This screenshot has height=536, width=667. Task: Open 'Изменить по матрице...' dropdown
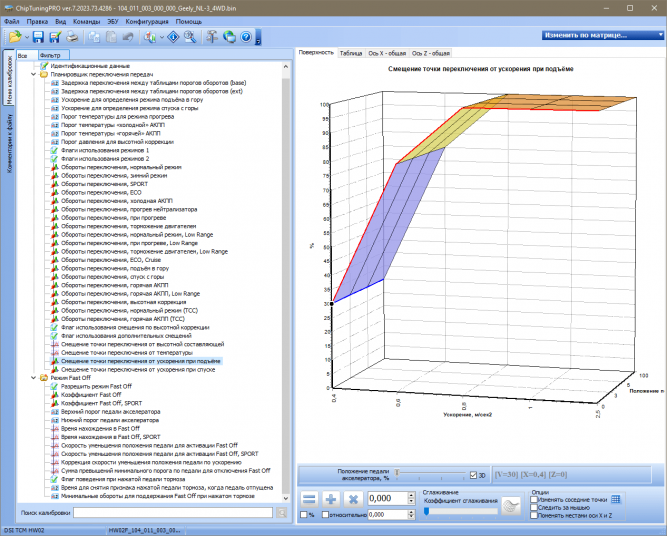tap(603, 35)
